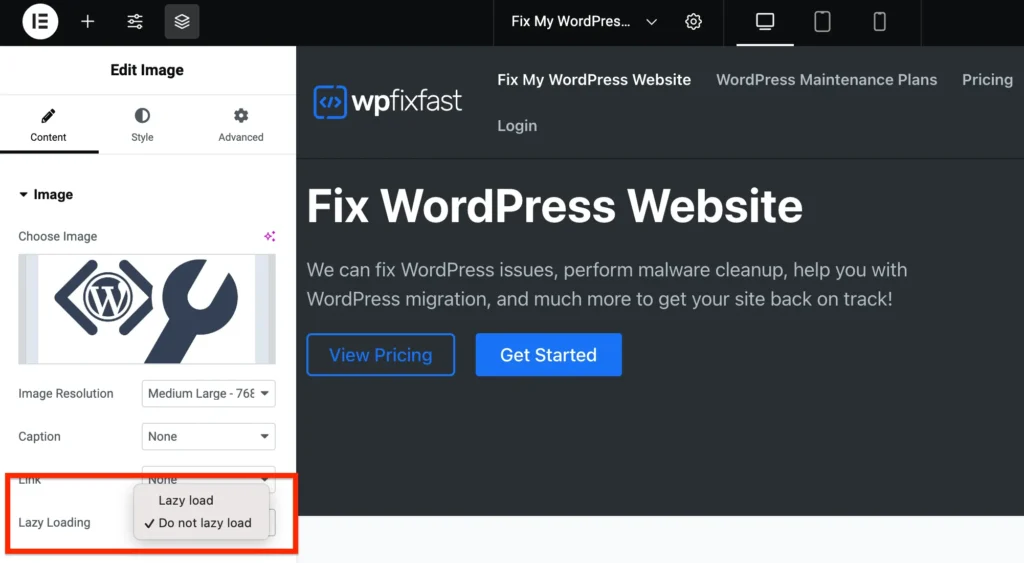Toggle the Structure layers icon

coord(182,21)
